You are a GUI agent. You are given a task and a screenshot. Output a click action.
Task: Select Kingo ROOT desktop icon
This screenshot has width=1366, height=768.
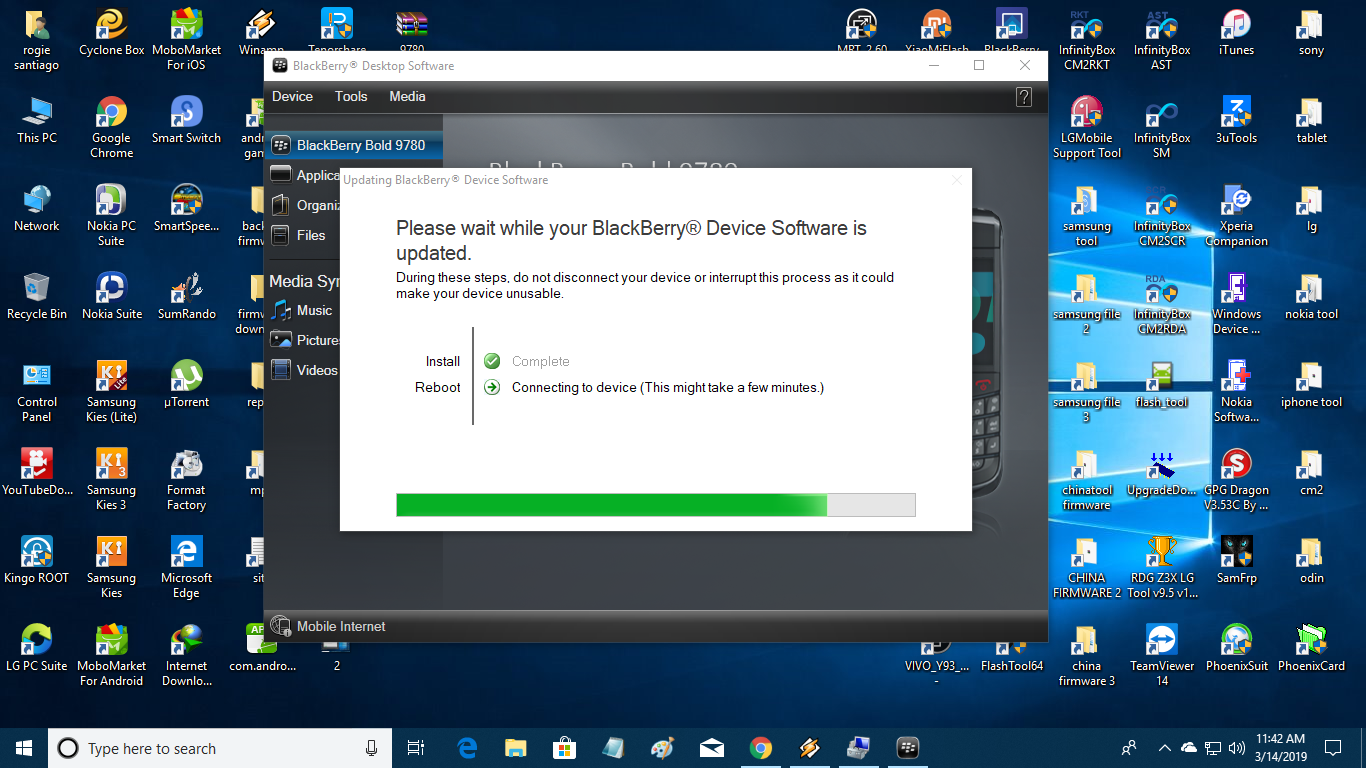[37, 561]
